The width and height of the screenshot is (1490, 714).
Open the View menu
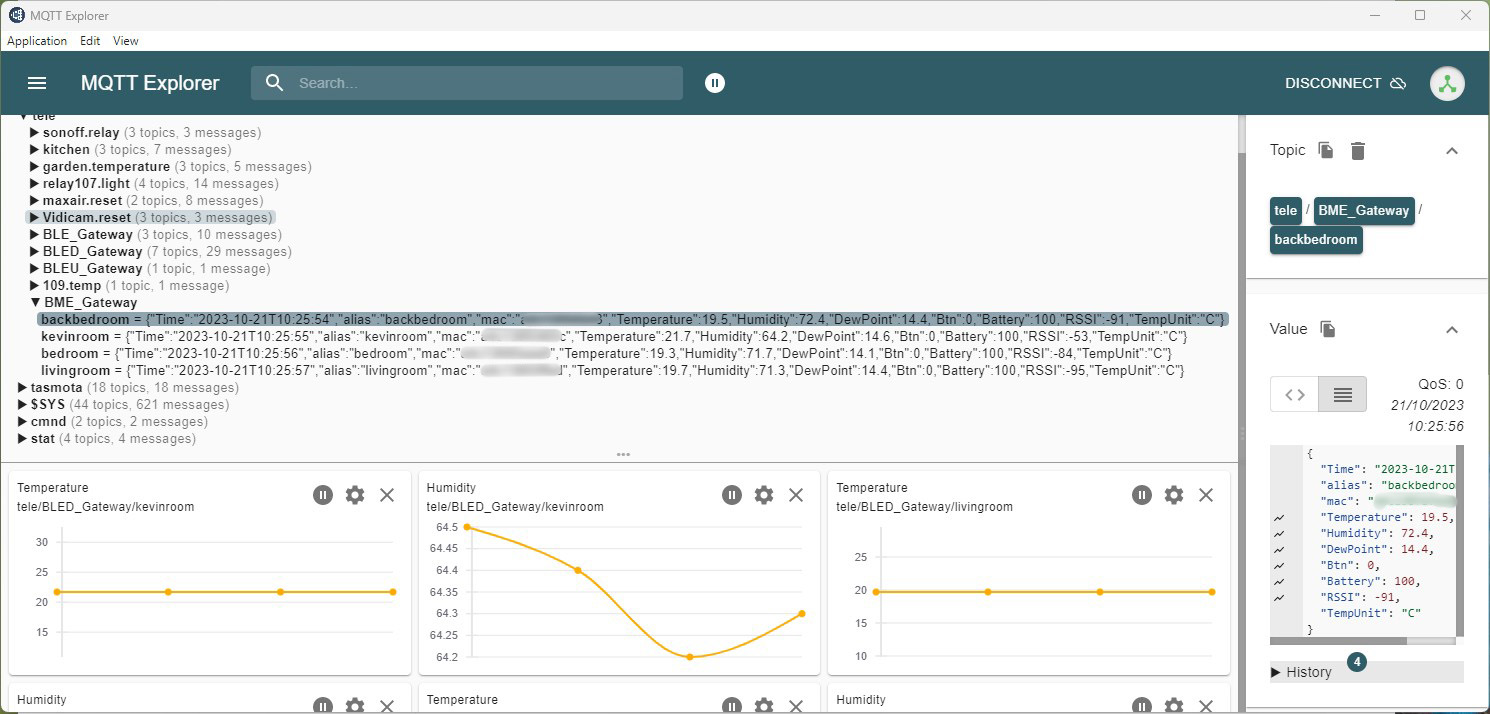[126, 41]
